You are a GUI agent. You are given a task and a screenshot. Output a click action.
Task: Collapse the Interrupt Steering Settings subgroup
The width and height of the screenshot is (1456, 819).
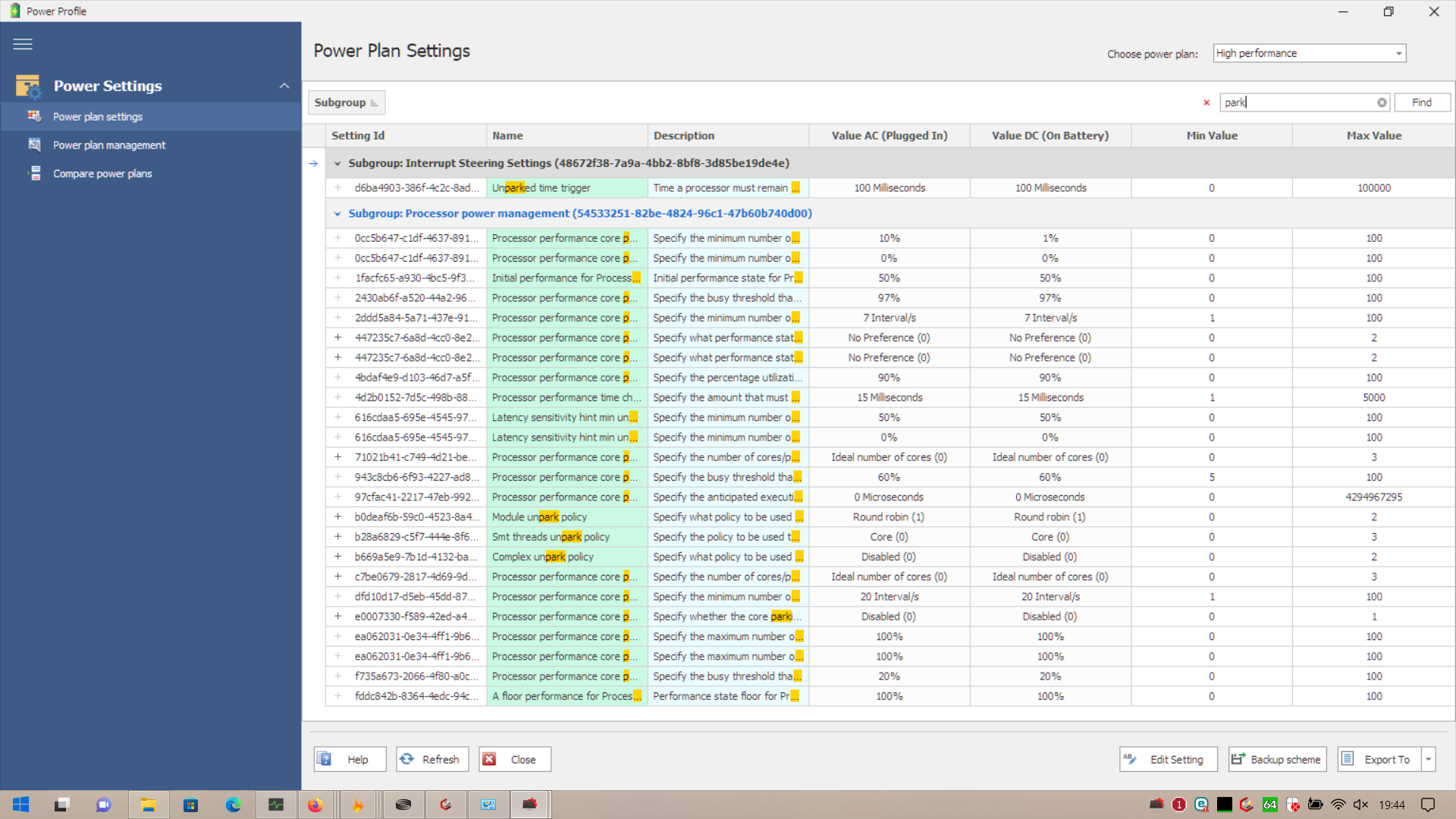tap(337, 163)
